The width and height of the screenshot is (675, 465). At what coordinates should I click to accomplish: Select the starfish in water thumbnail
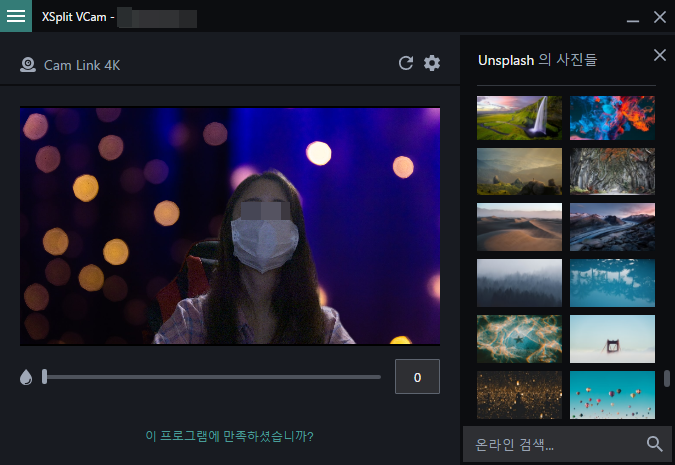click(519, 339)
